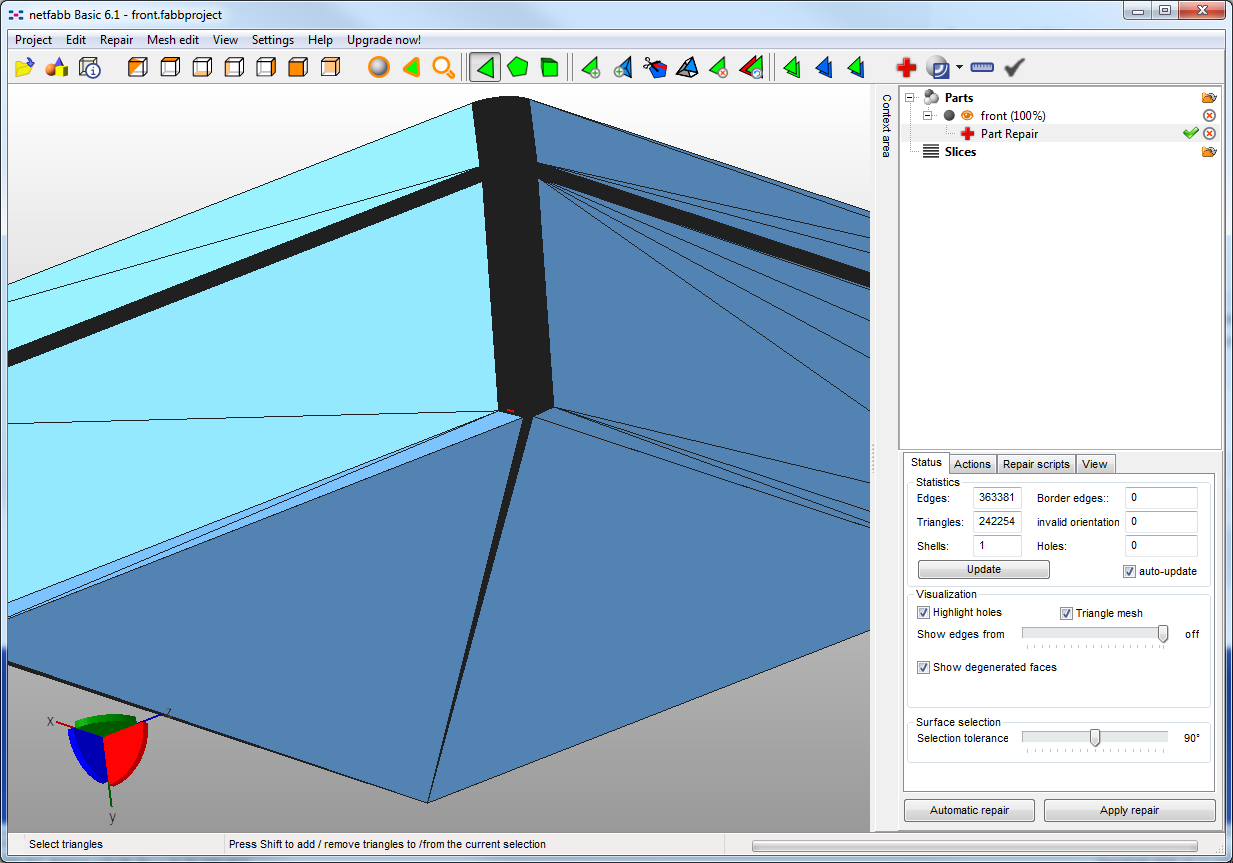
Task: Switch to the Repair scripts tab
Action: 1036,464
